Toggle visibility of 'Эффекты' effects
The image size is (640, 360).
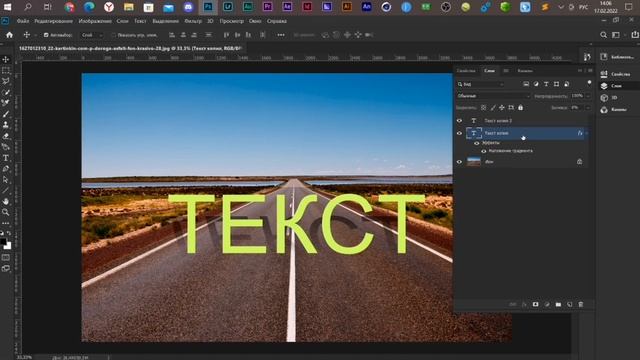coord(476,143)
